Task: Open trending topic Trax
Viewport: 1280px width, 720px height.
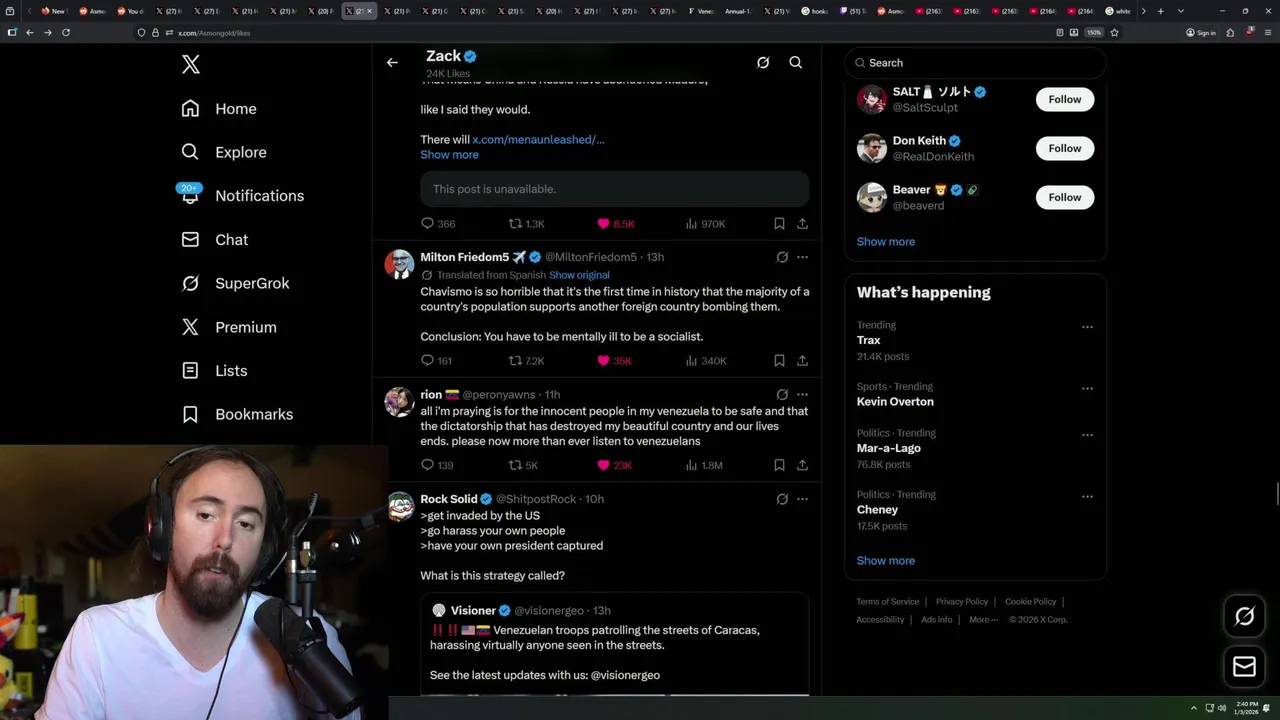Action: point(868,340)
